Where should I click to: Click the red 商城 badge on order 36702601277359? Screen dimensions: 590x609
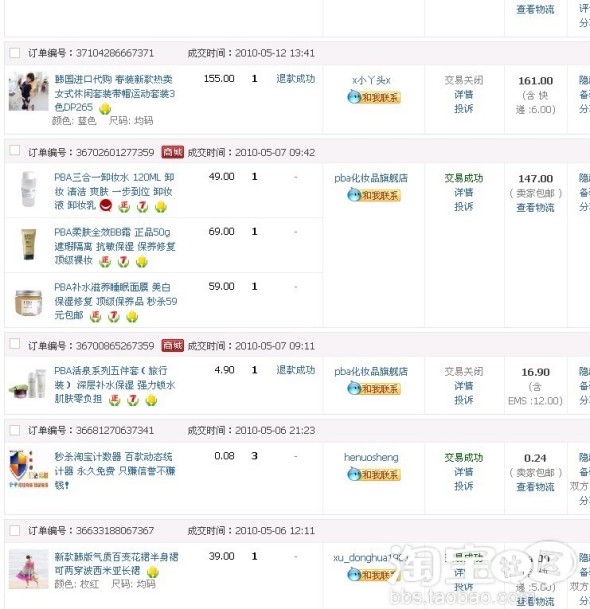[172, 152]
